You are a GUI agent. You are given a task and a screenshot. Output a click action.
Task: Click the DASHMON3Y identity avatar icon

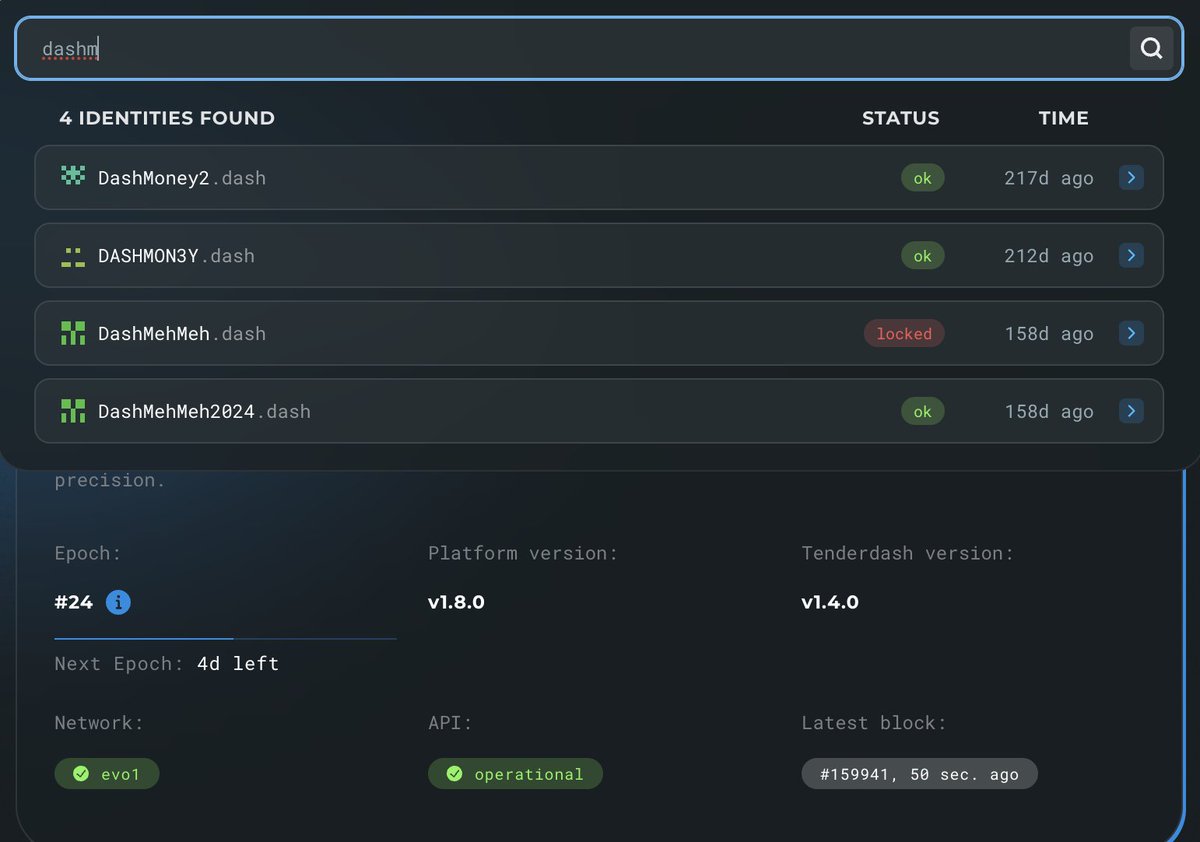[73, 256]
